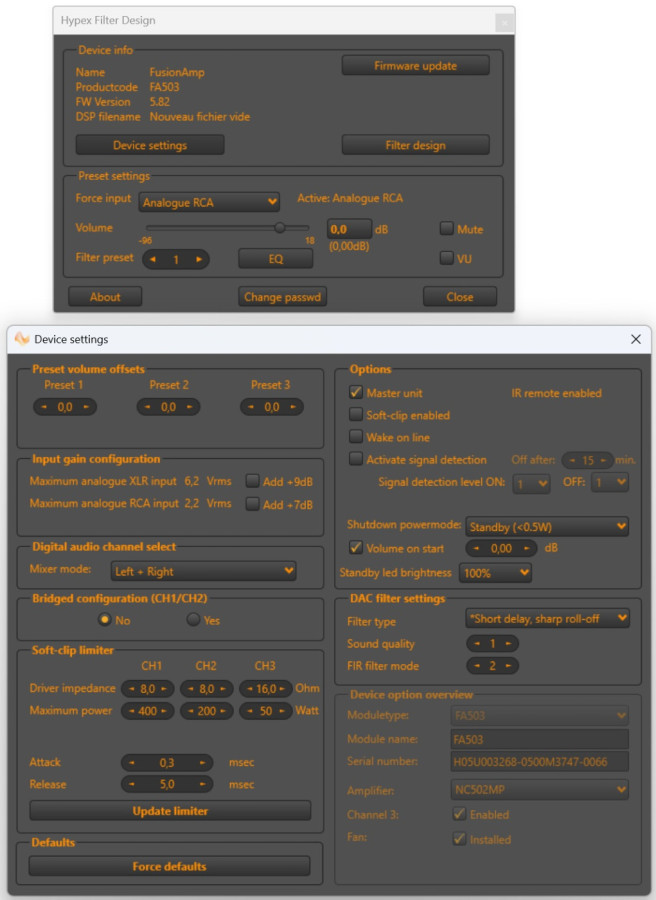Open the Mixer mode dropdown

pyautogui.click(x=203, y=571)
